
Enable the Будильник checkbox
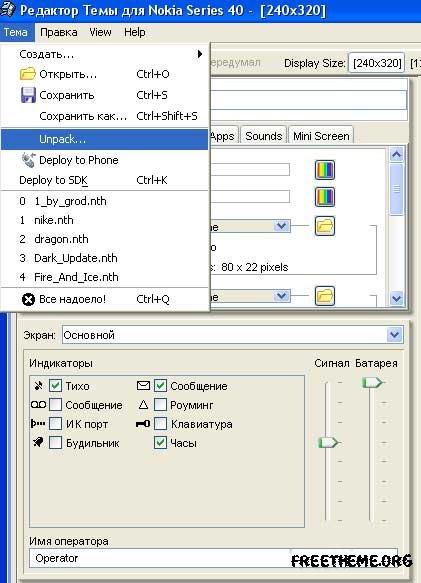click(55, 442)
